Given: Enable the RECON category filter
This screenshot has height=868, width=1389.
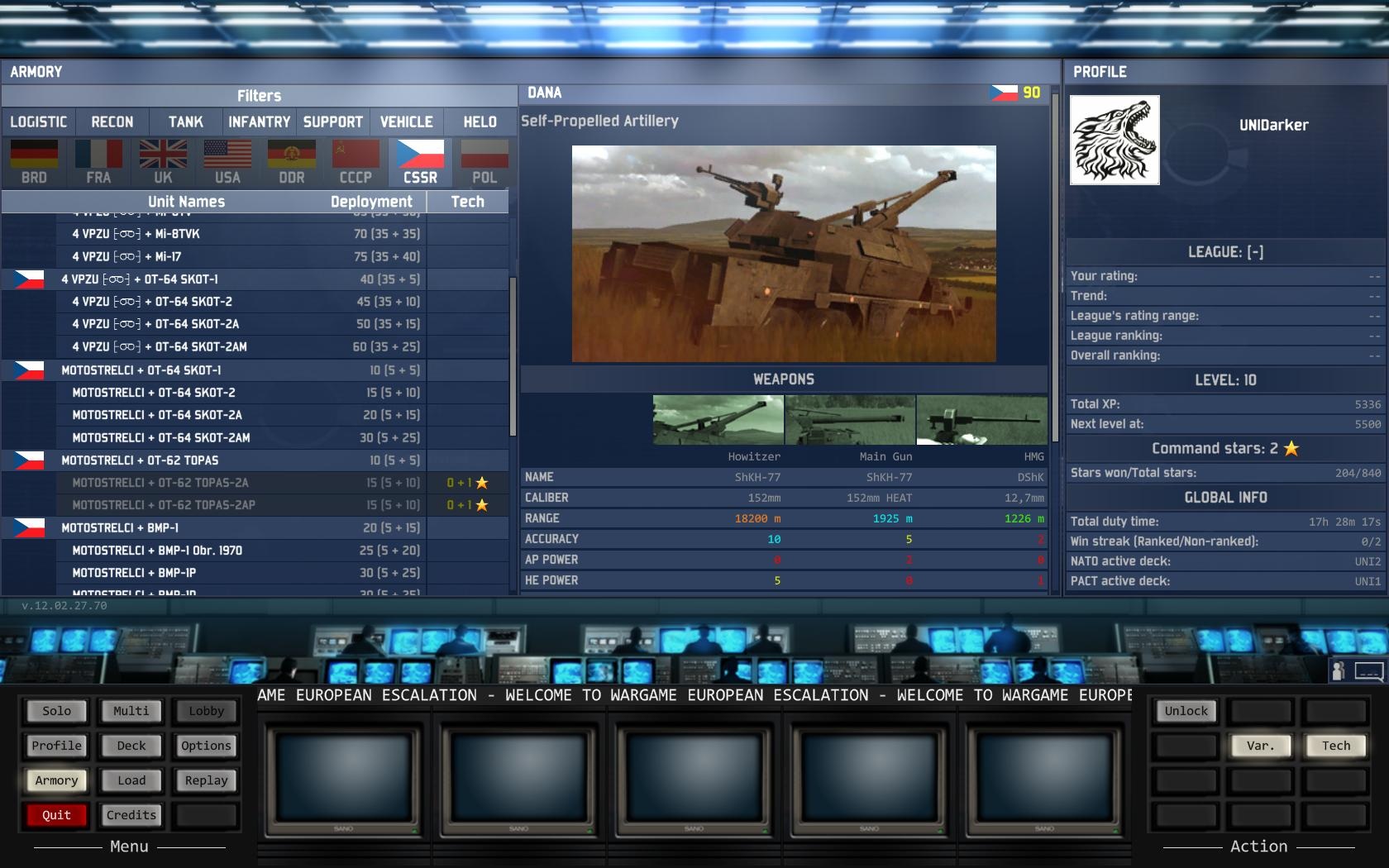Looking at the screenshot, I should 112,122.
